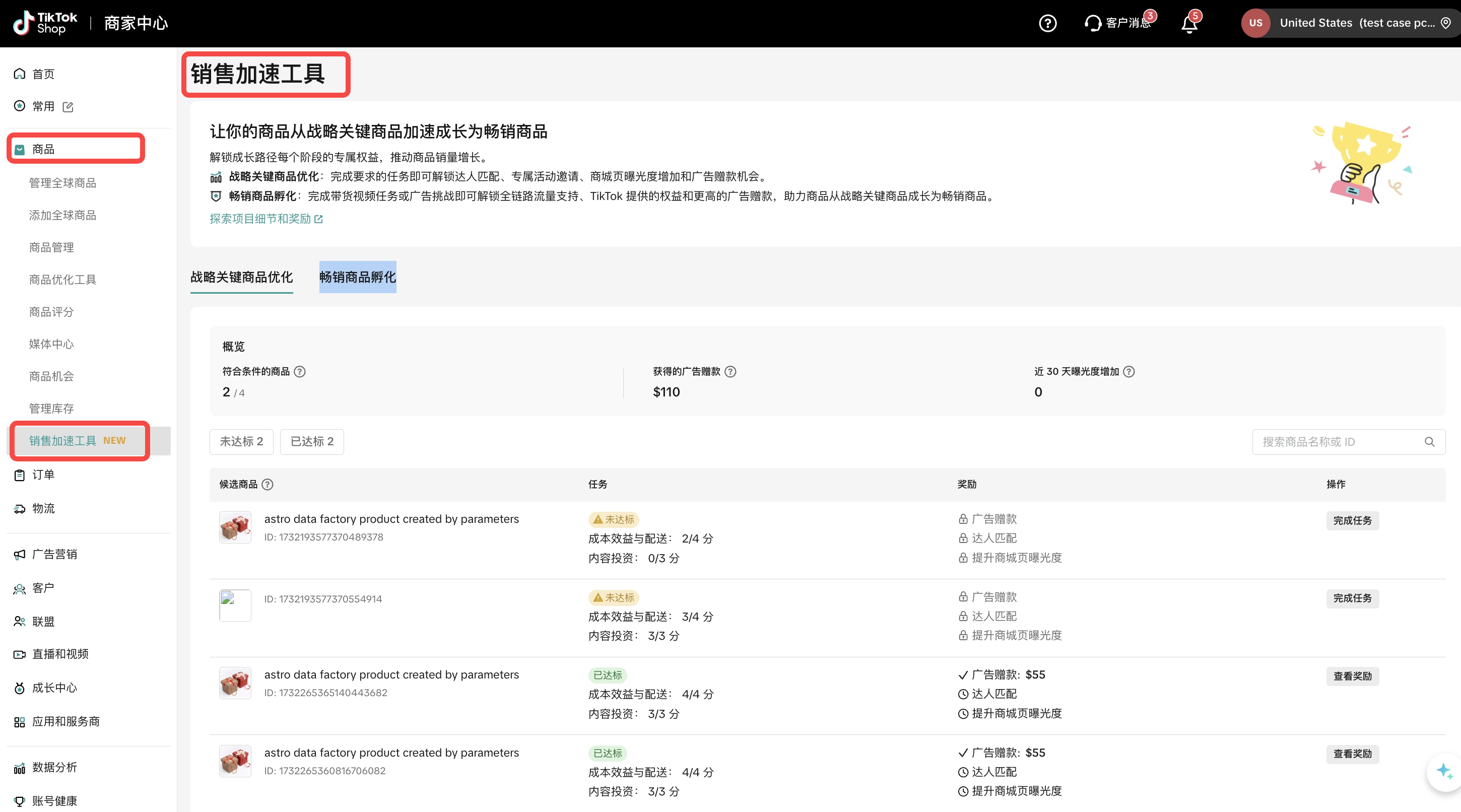Open the floating AI assistant sparkle icon

1443,771
